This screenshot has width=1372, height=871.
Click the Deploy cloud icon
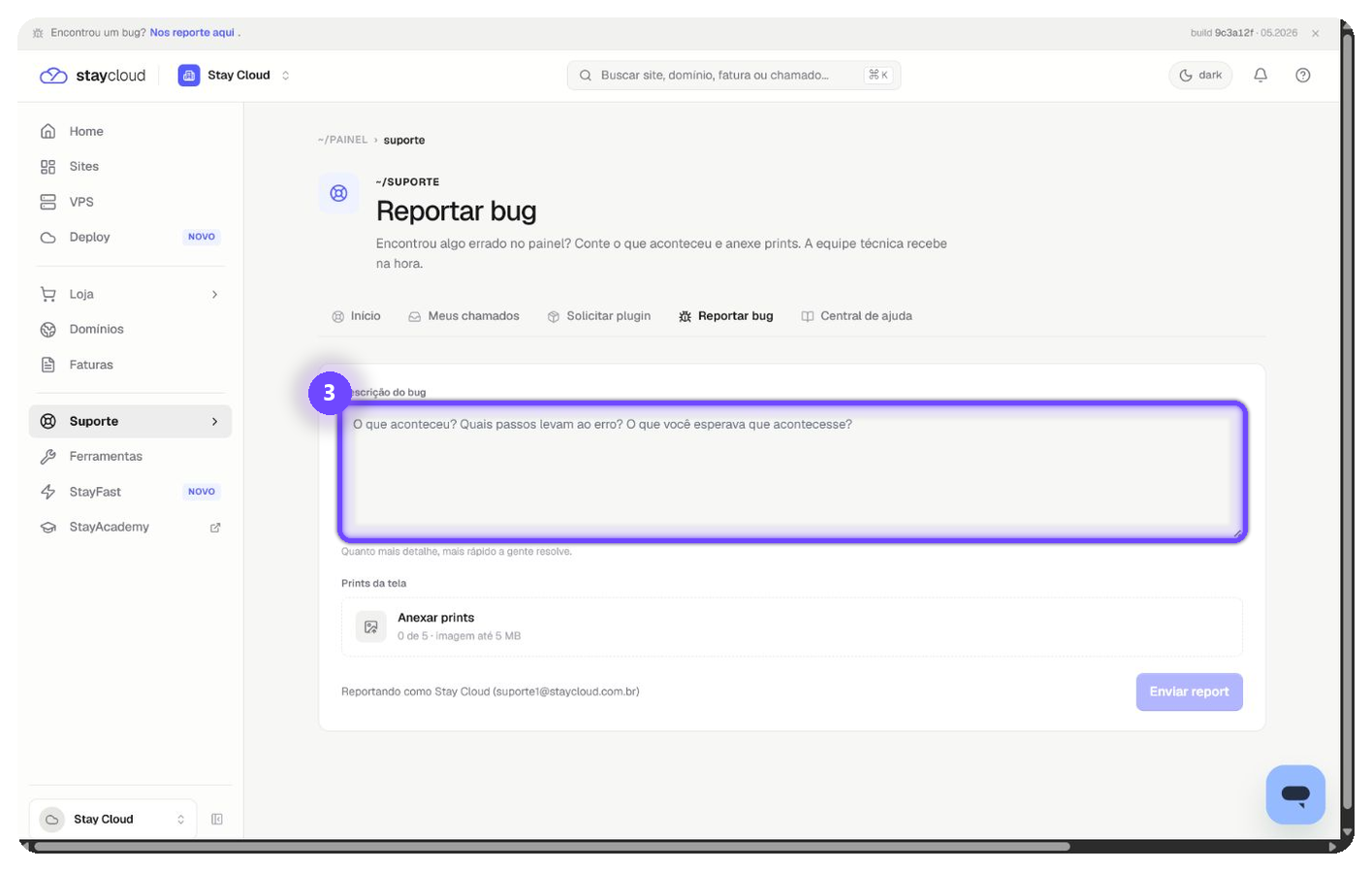coord(48,237)
